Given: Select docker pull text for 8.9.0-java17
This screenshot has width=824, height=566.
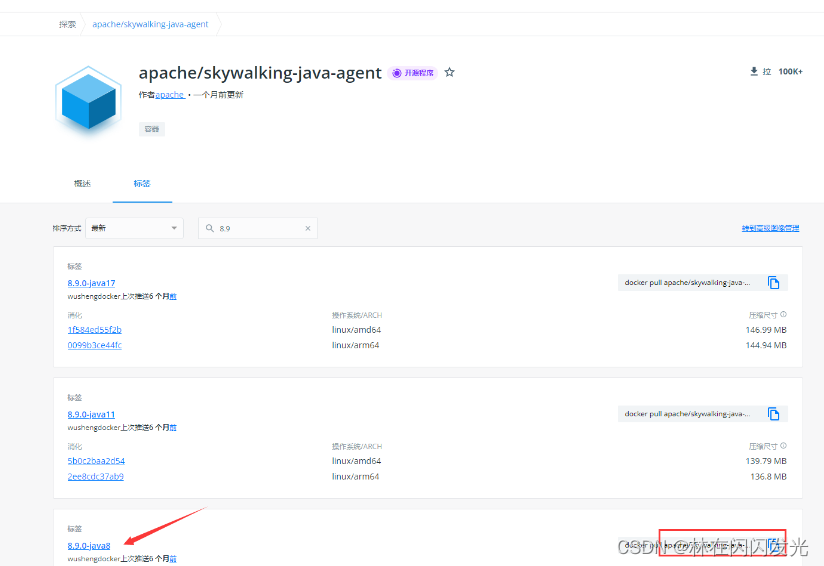Looking at the screenshot, I should click(687, 283).
